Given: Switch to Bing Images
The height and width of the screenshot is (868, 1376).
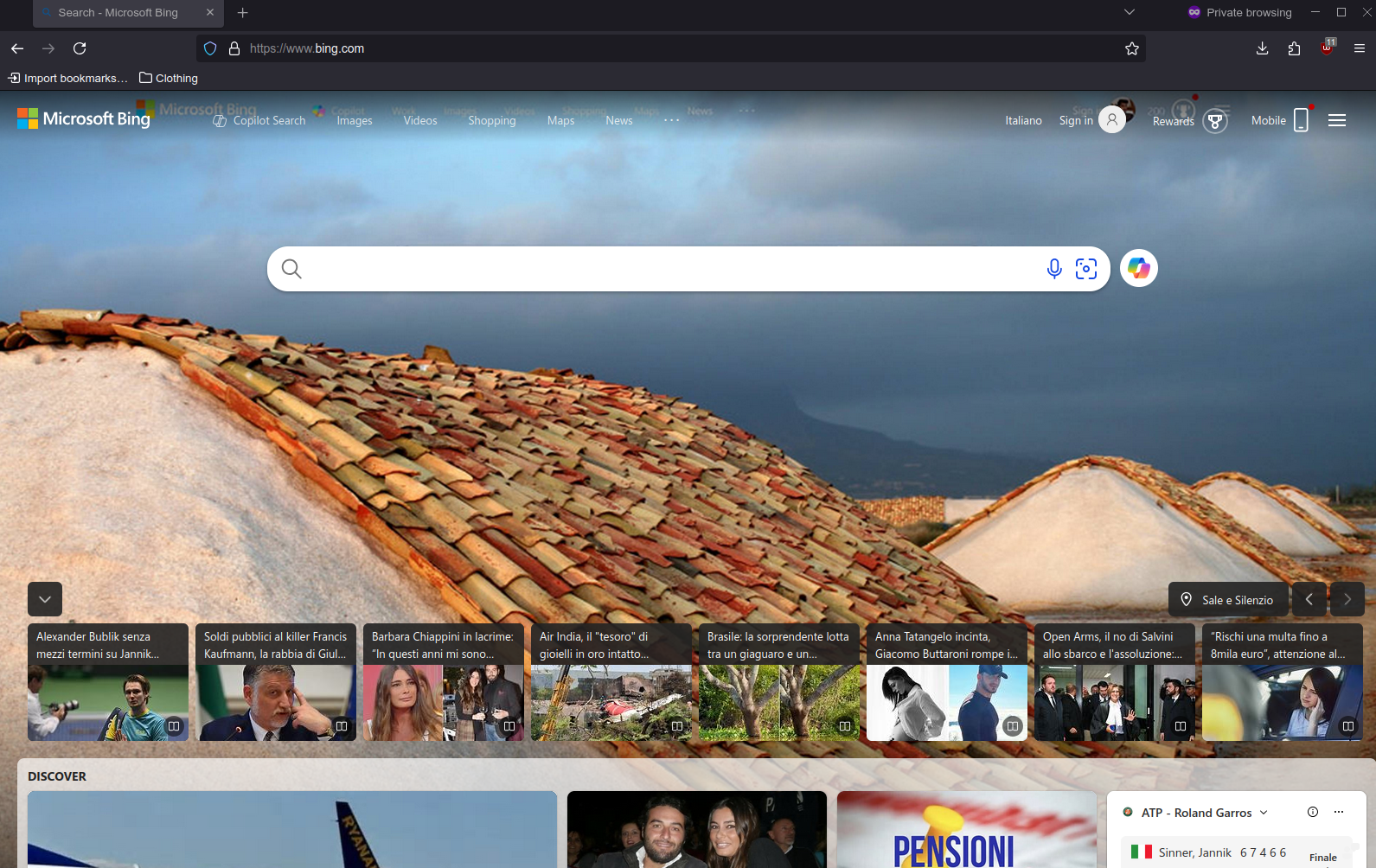Looking at the screenshot, I should (x=355, y=120).
